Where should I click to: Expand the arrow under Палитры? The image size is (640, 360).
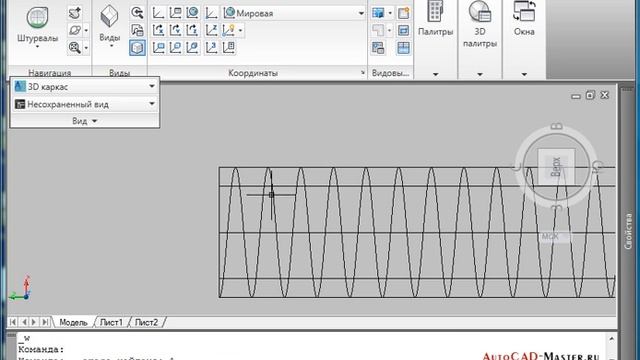click(436, 74)
